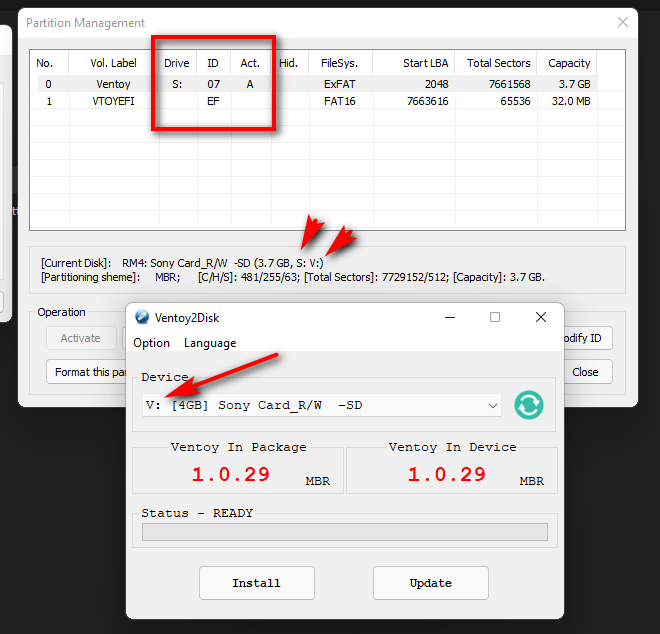Close the Ventoy2Disk window

tap(541, 317)
